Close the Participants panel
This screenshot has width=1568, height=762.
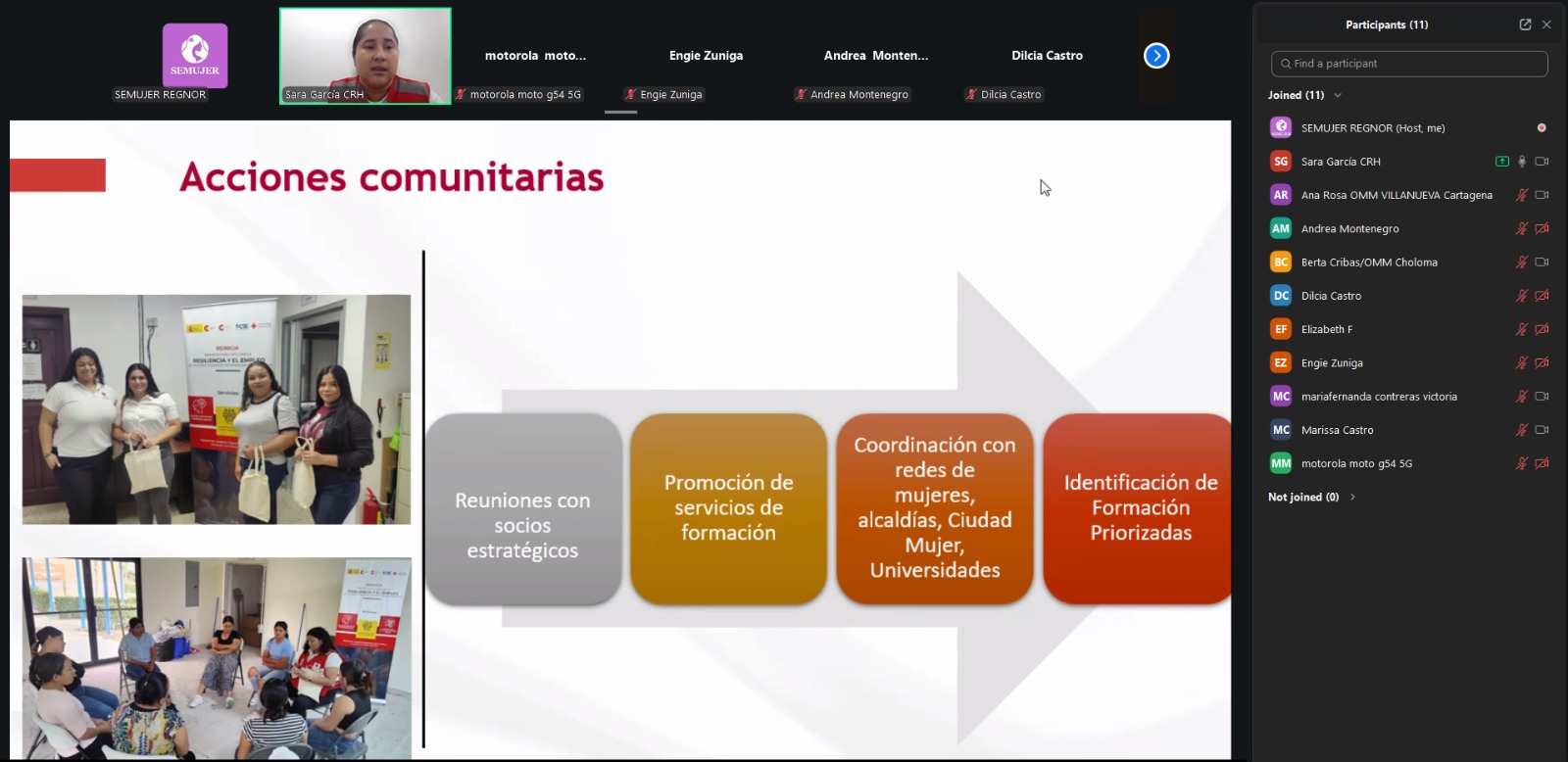[x=1546, y=24]
